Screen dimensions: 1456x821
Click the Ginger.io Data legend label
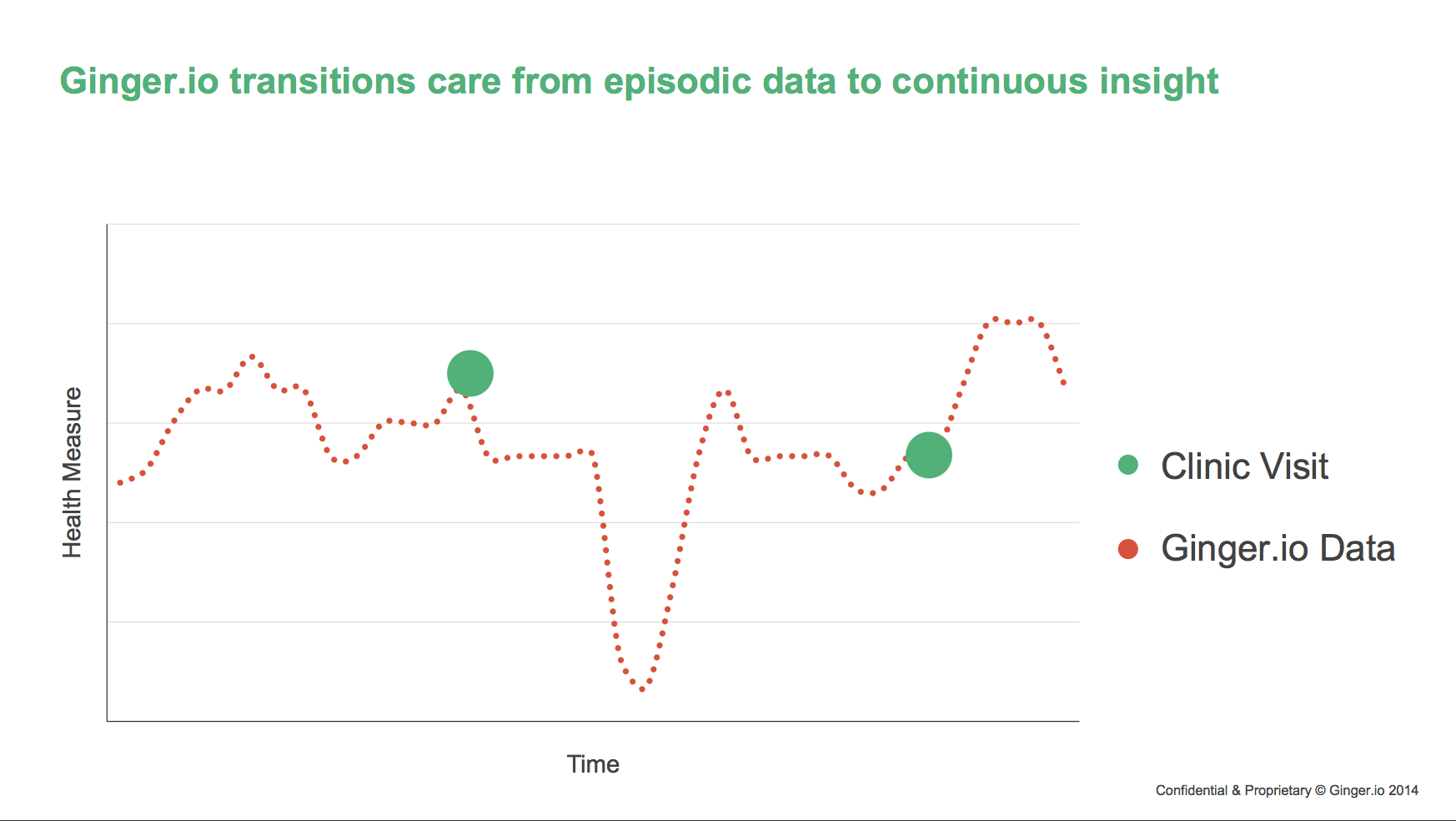tap(1278, 548)
